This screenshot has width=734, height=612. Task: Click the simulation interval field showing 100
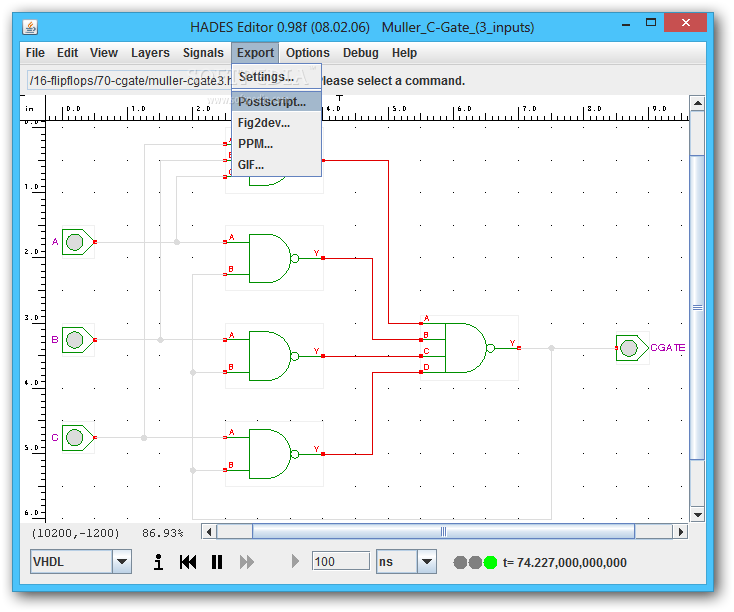341,561
